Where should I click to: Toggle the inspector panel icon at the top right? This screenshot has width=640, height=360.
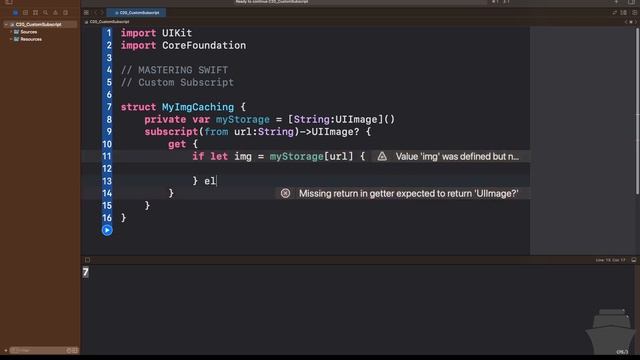coord(631,2)
